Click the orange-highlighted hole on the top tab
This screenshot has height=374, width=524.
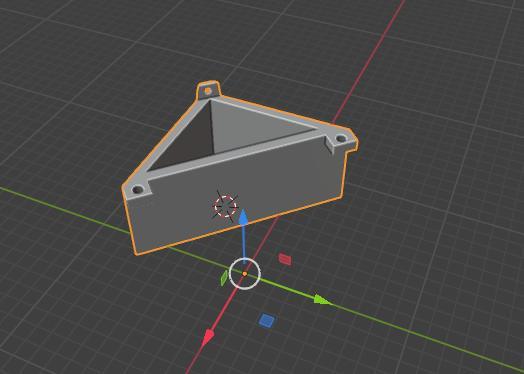[208, 91]
